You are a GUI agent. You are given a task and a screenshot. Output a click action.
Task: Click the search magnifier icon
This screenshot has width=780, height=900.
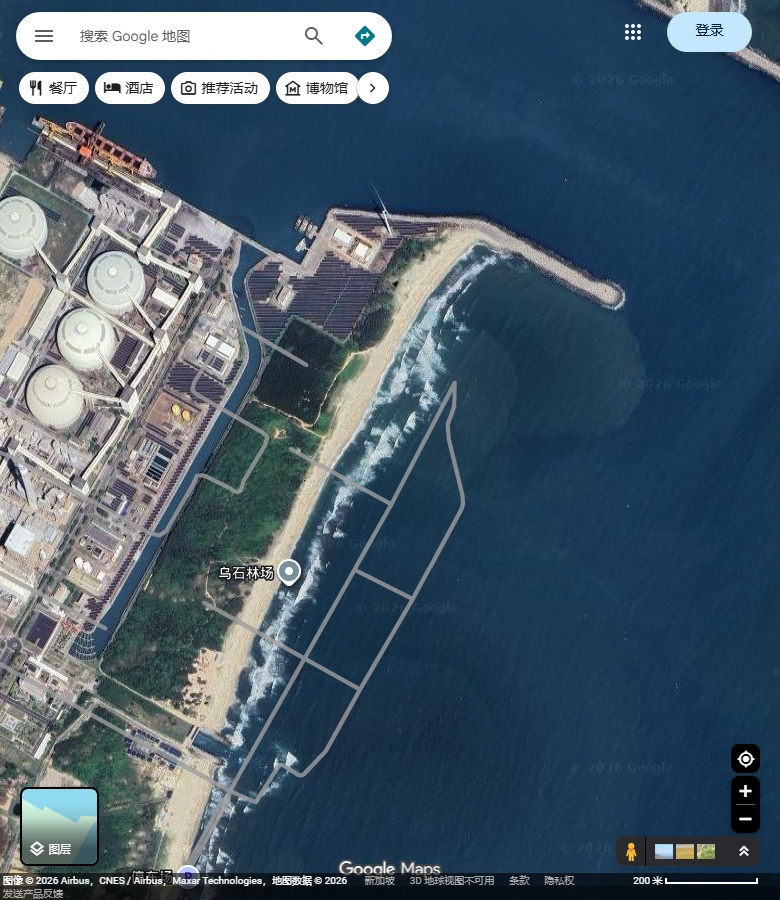point(313,36)
